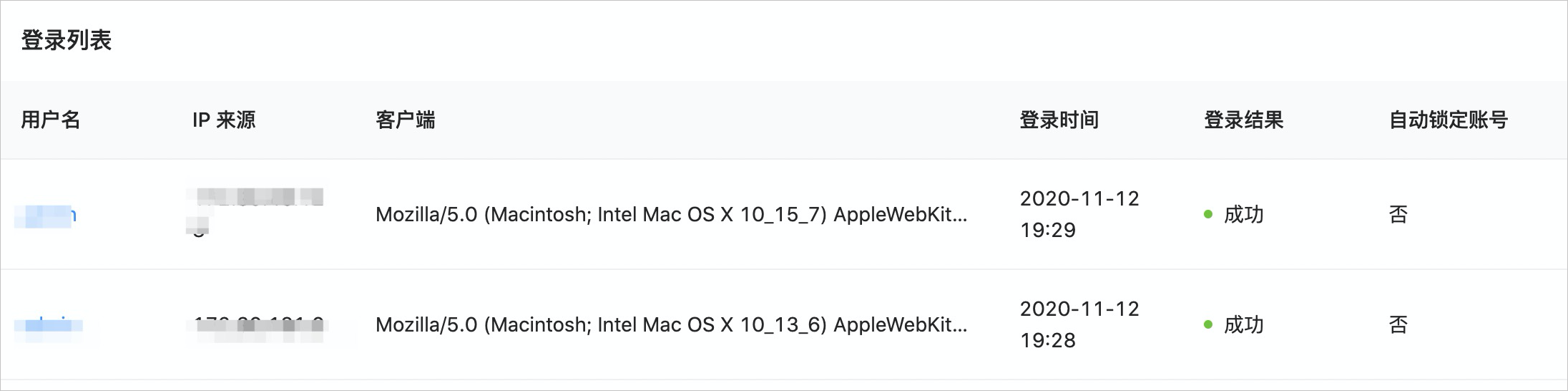This screenshot has width=1568, height=391.
Task: Click the 成功 result in the 19:29 row
Action: 1243,214
